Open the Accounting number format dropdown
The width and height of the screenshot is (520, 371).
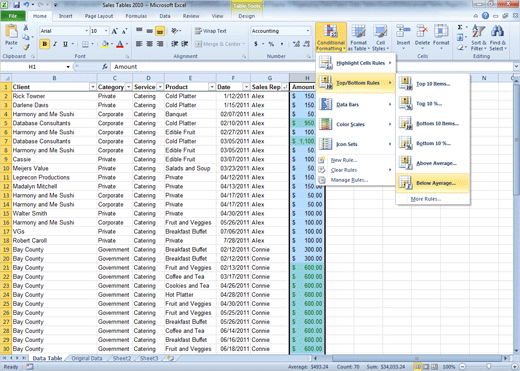(308, 31)
